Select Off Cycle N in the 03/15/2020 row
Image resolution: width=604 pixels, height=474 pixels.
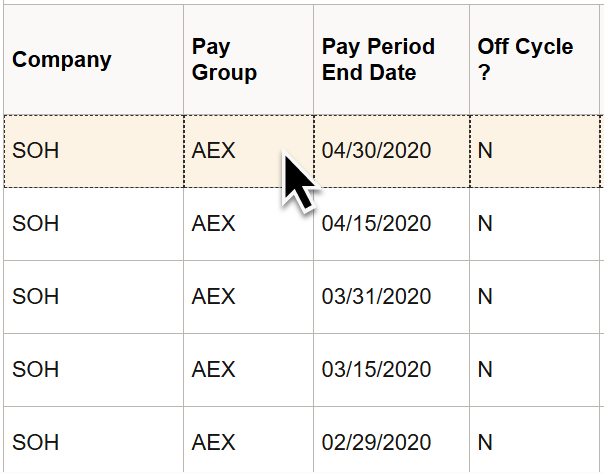click(485, 370)
